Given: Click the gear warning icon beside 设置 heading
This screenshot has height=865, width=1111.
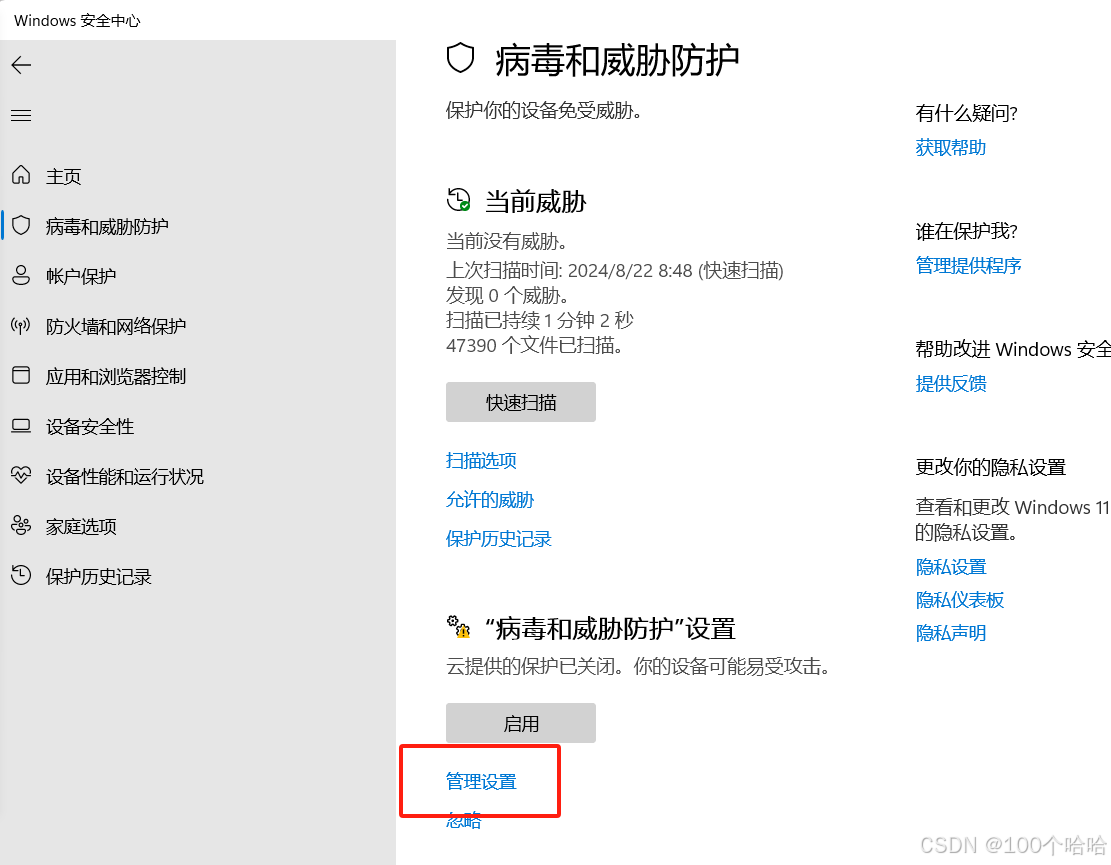Looking at the screenshot, I should pos(458,627).
